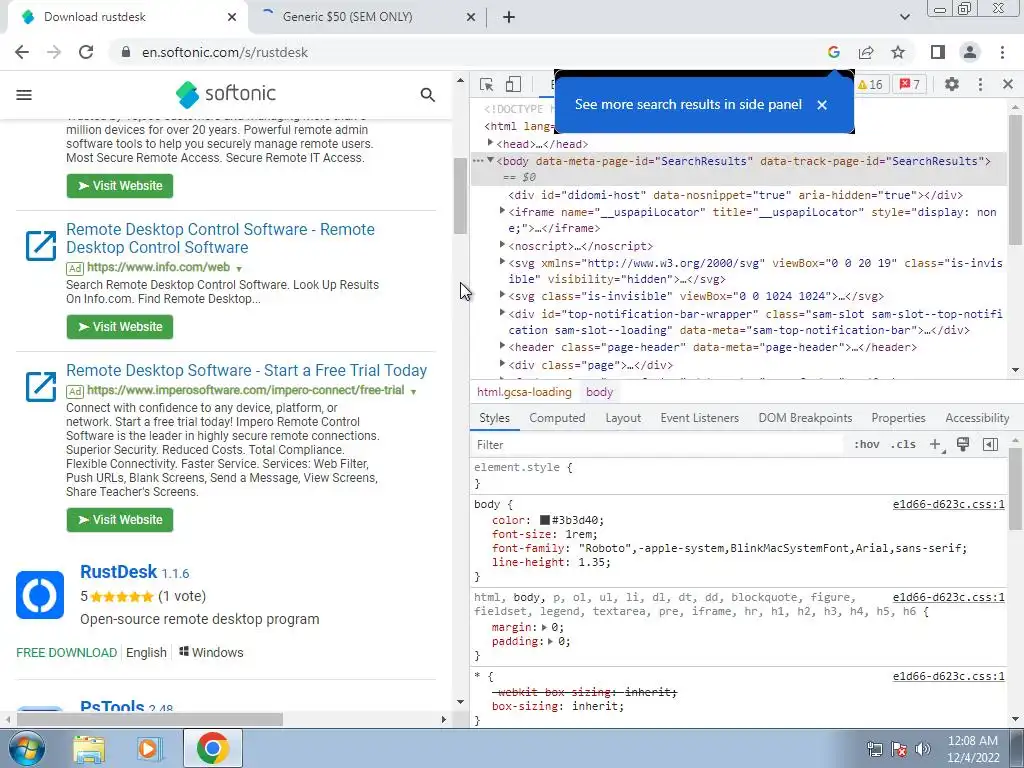Image resolution: width=1024 pixels, height=768 pixels.
Task: Click the volume speaker tray icon
Action: 923,749
